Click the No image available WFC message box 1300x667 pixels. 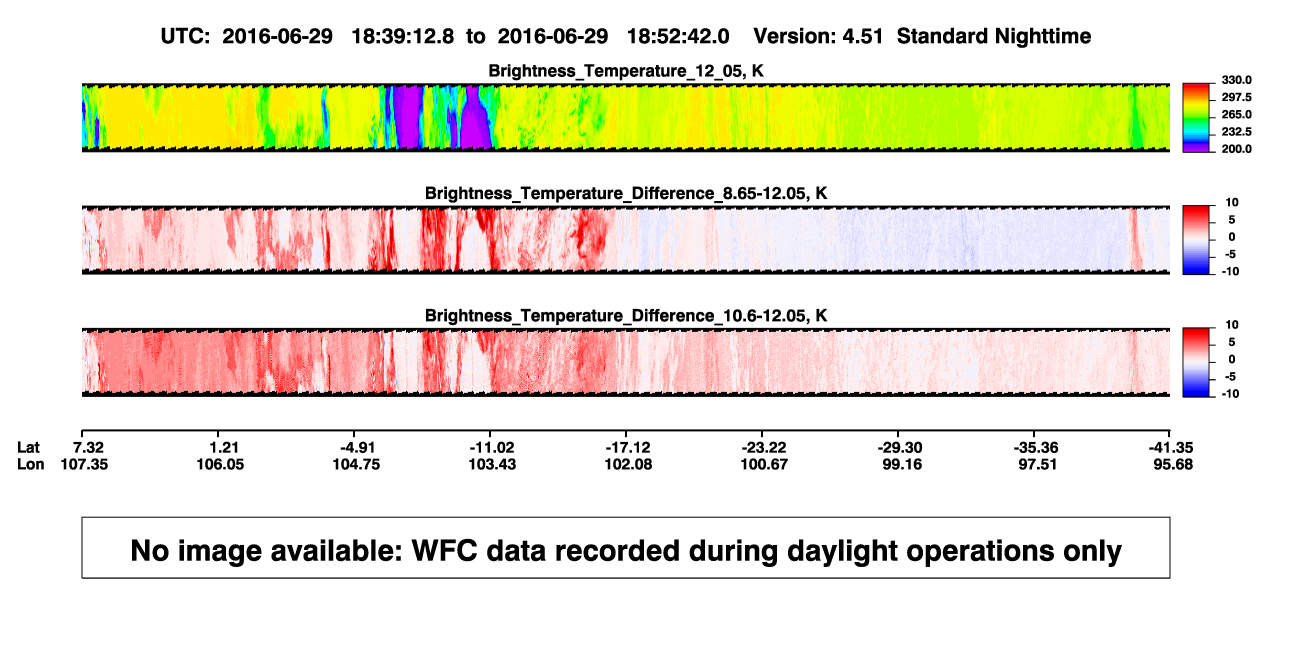pos(626,548)
